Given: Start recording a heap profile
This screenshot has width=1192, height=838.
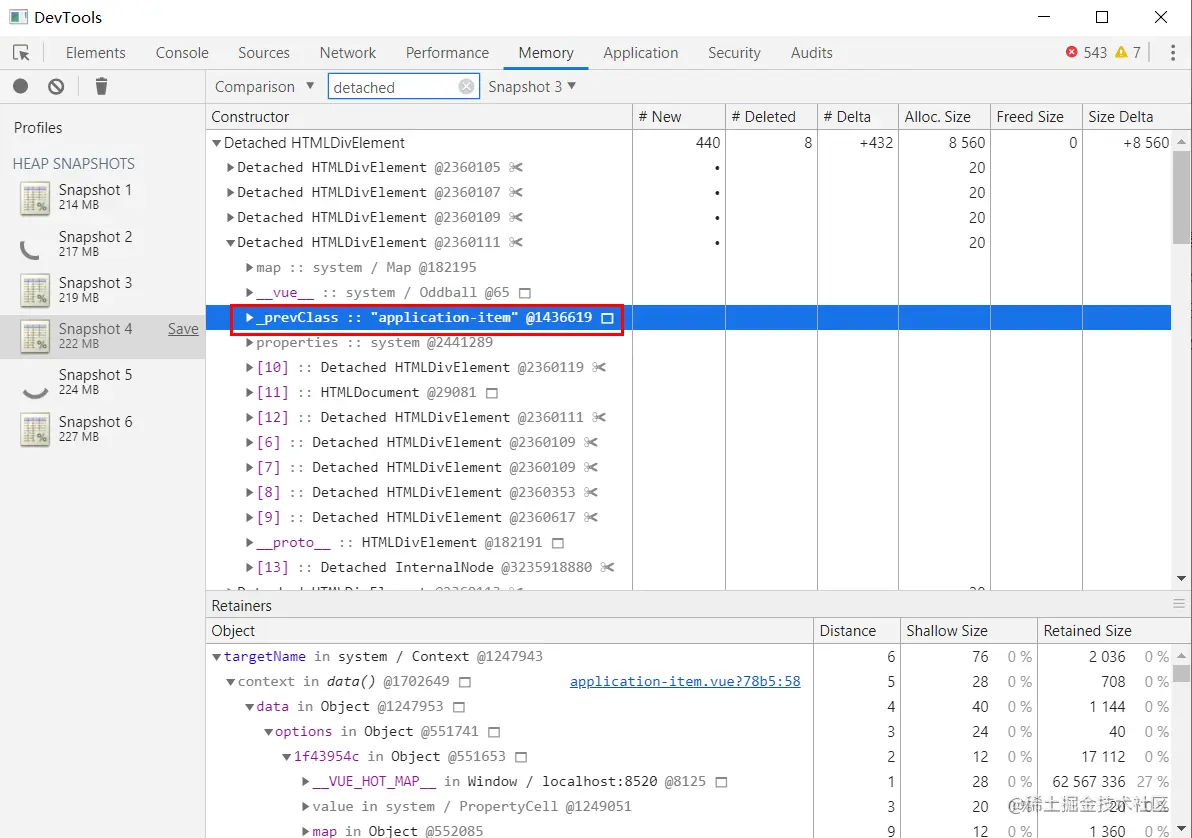Looking at the screenshot, I should coord(21,87).
